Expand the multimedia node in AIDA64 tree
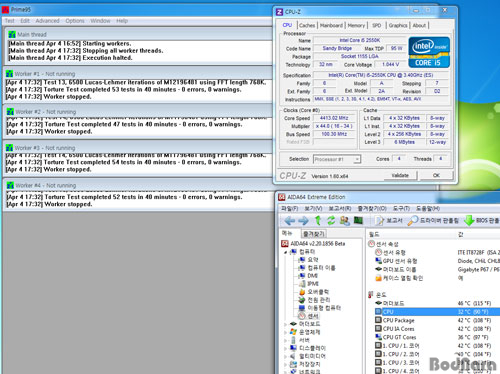 point(286,356)
